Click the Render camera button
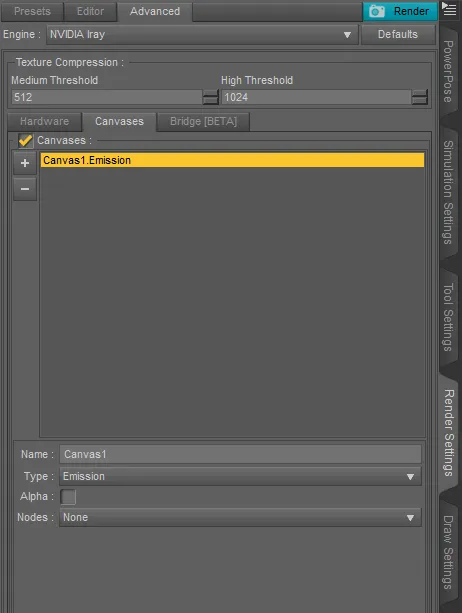The image size is (462, 613). pyautogui.click(x=400, y=11)
